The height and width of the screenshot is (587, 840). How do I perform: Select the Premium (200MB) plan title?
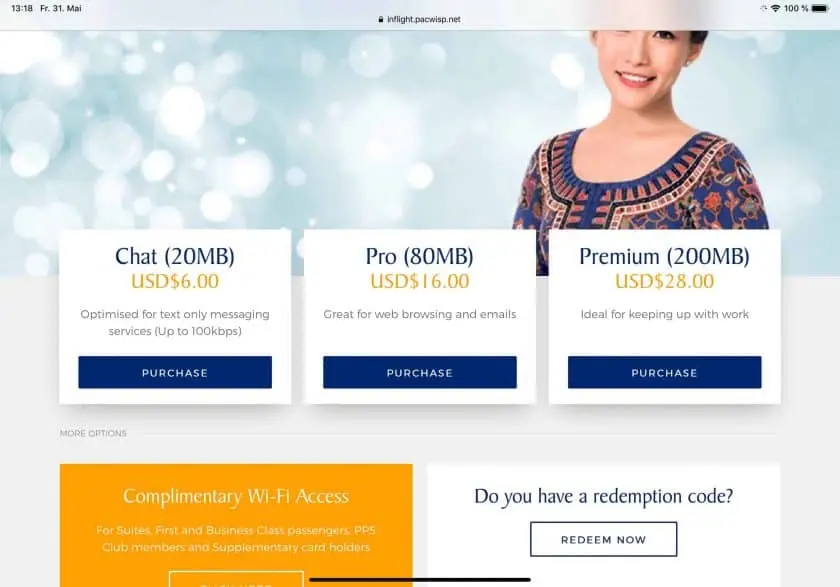click(664, 257)
